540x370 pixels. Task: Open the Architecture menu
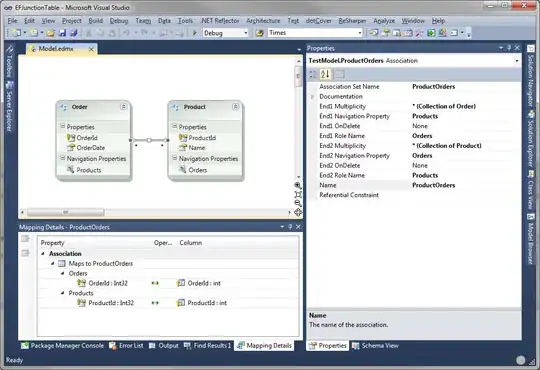point(263,21)
